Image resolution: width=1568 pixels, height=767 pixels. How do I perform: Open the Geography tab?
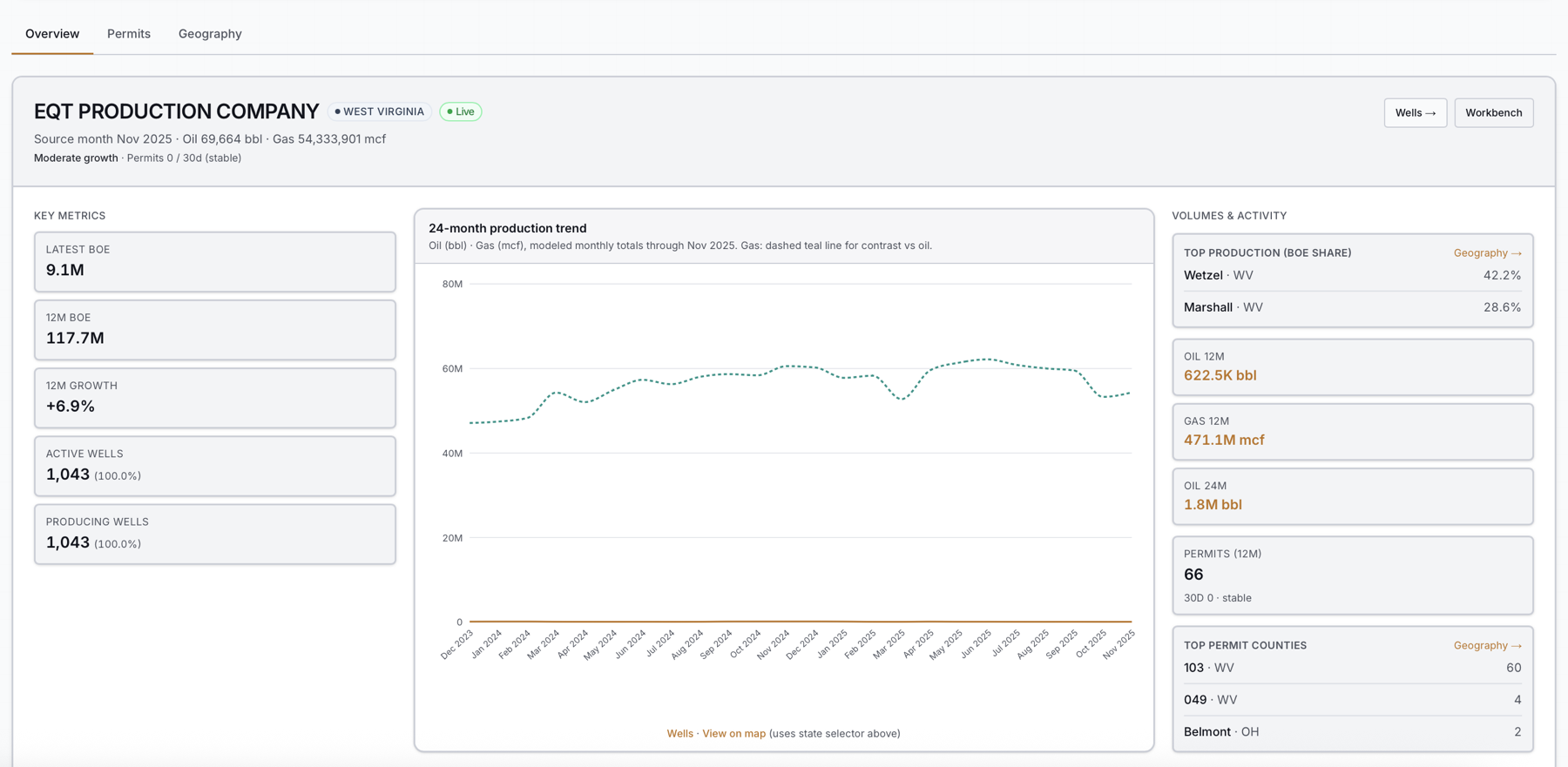(x=210, y=34)
